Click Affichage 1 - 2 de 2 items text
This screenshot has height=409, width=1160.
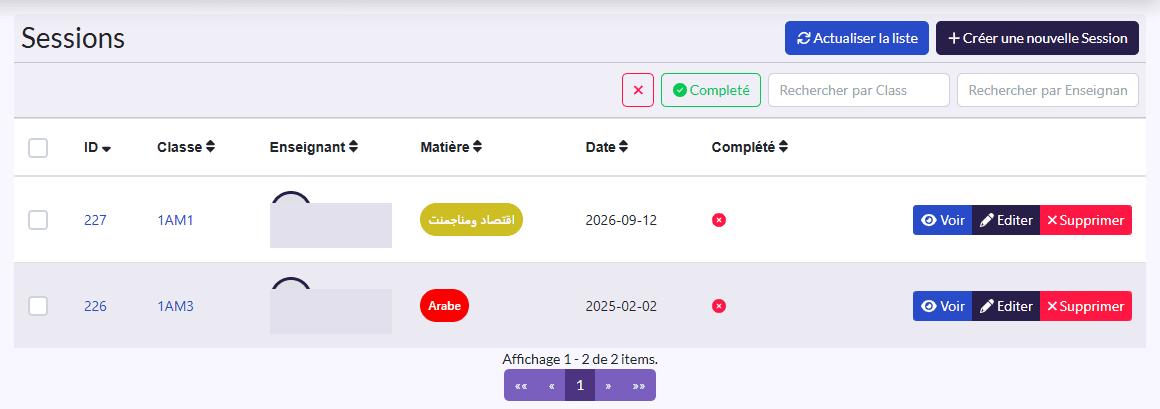580,359
